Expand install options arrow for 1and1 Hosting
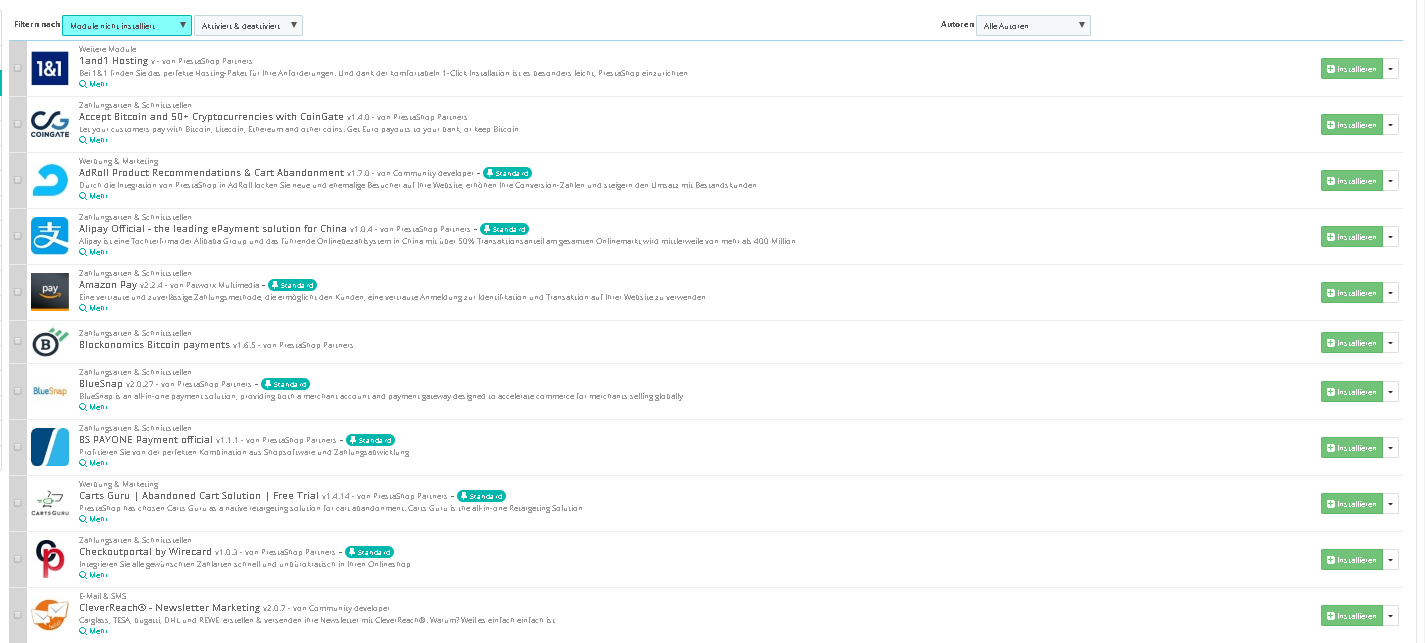This screenshot has height=643, width=1425. pos(1391,69)
